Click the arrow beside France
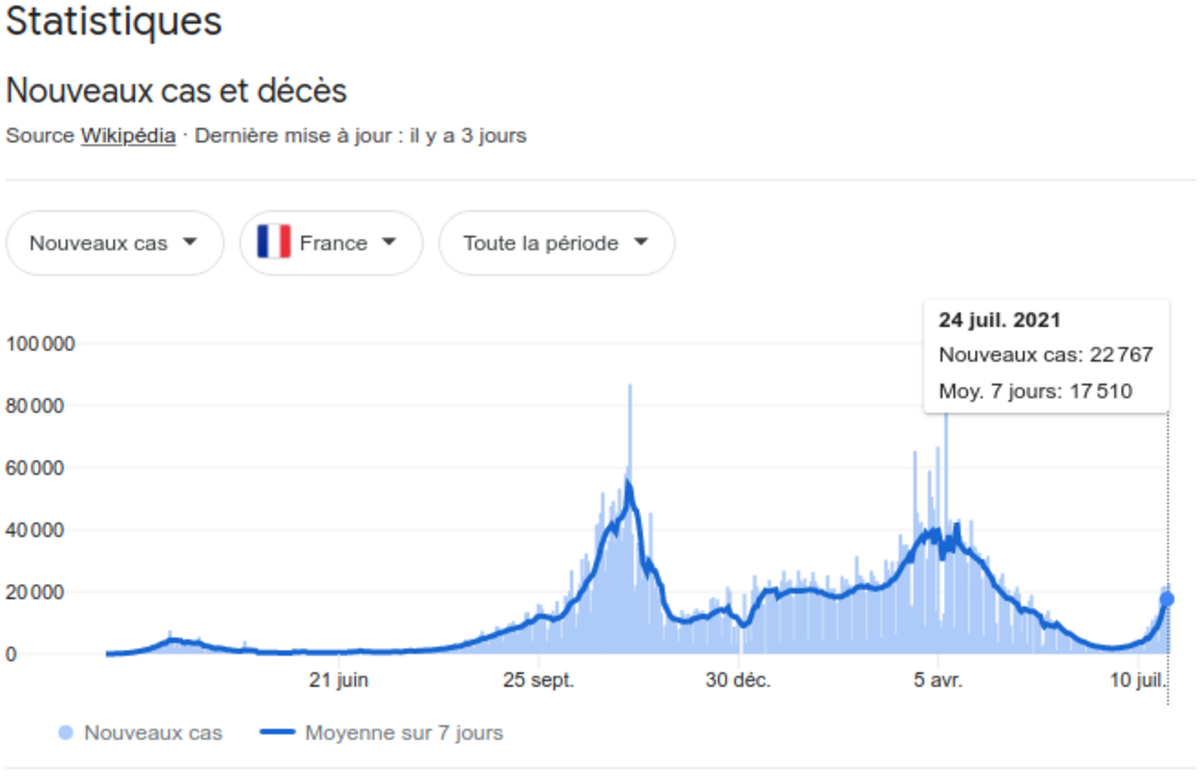This screenshot has height=780, width=1200. point(390,243)
